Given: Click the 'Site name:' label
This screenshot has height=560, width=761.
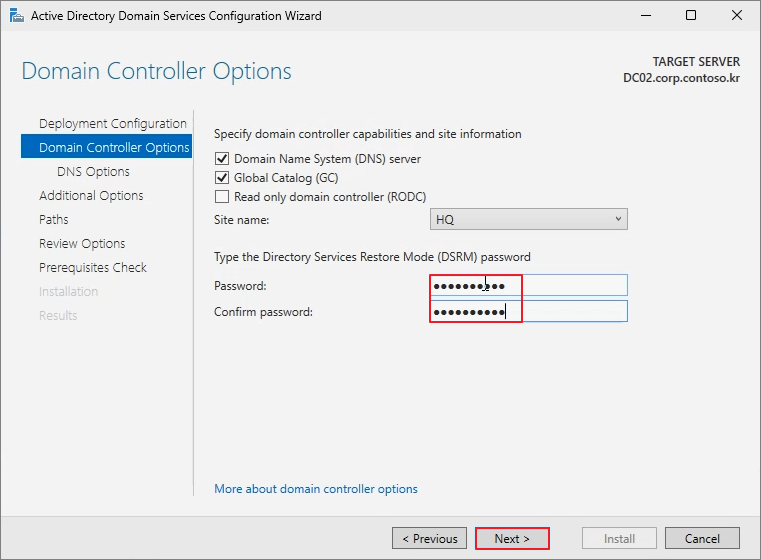Looking at the screenshot, I should [242, 220].
